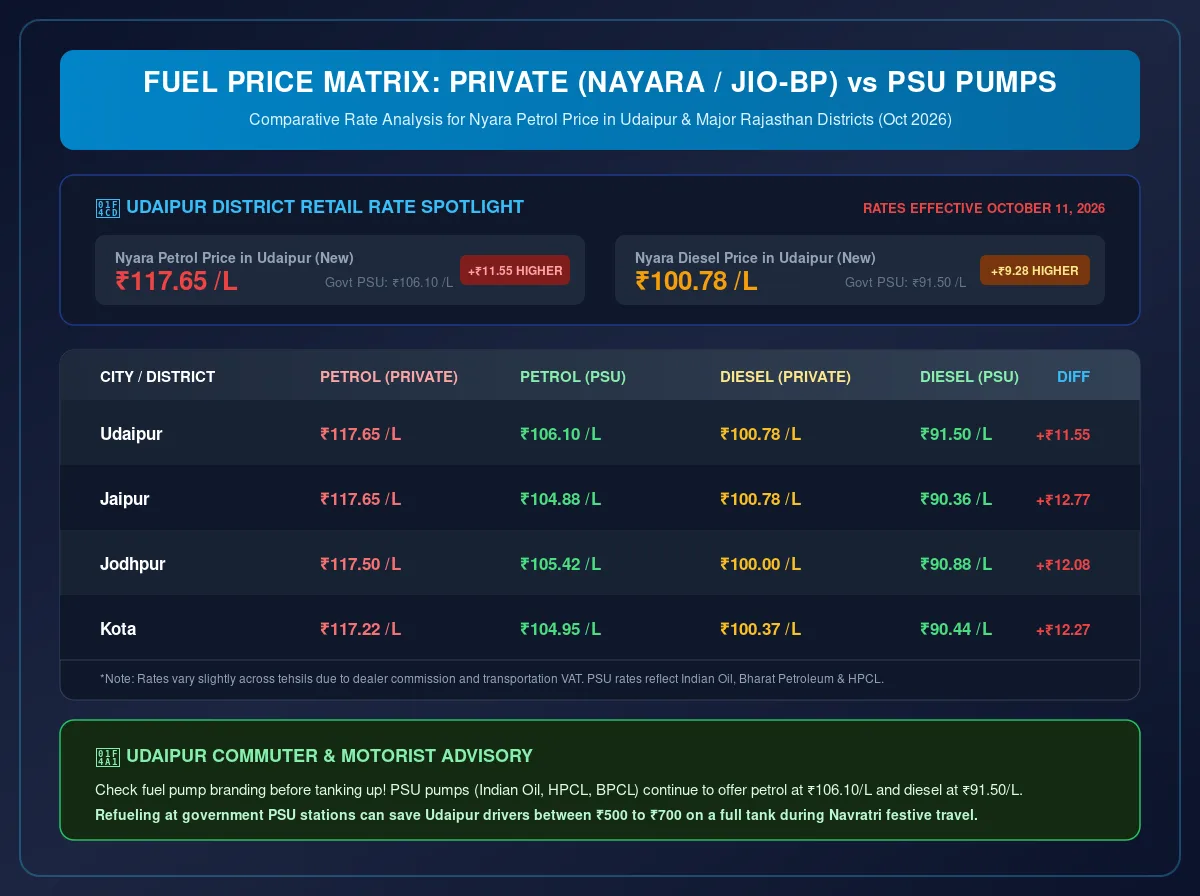This screenshot has height=896, width=1200.
Task: Select the Jodhpur city cell
Action: (133, 564)
